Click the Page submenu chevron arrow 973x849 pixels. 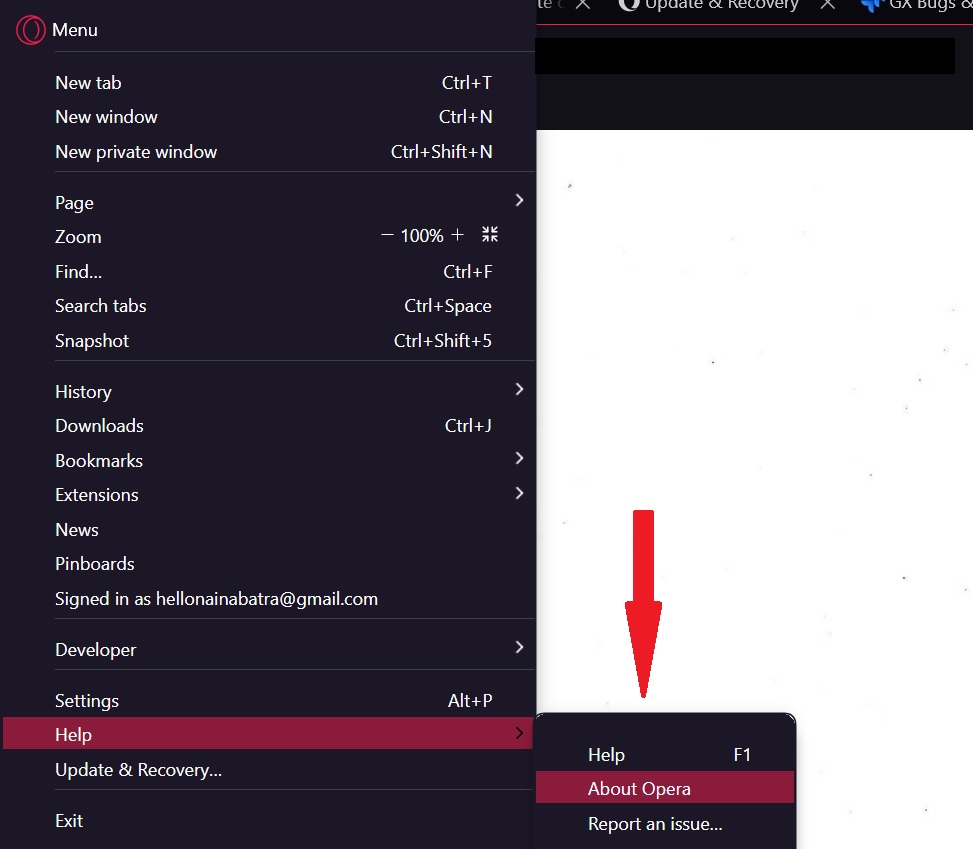(519, 200)
